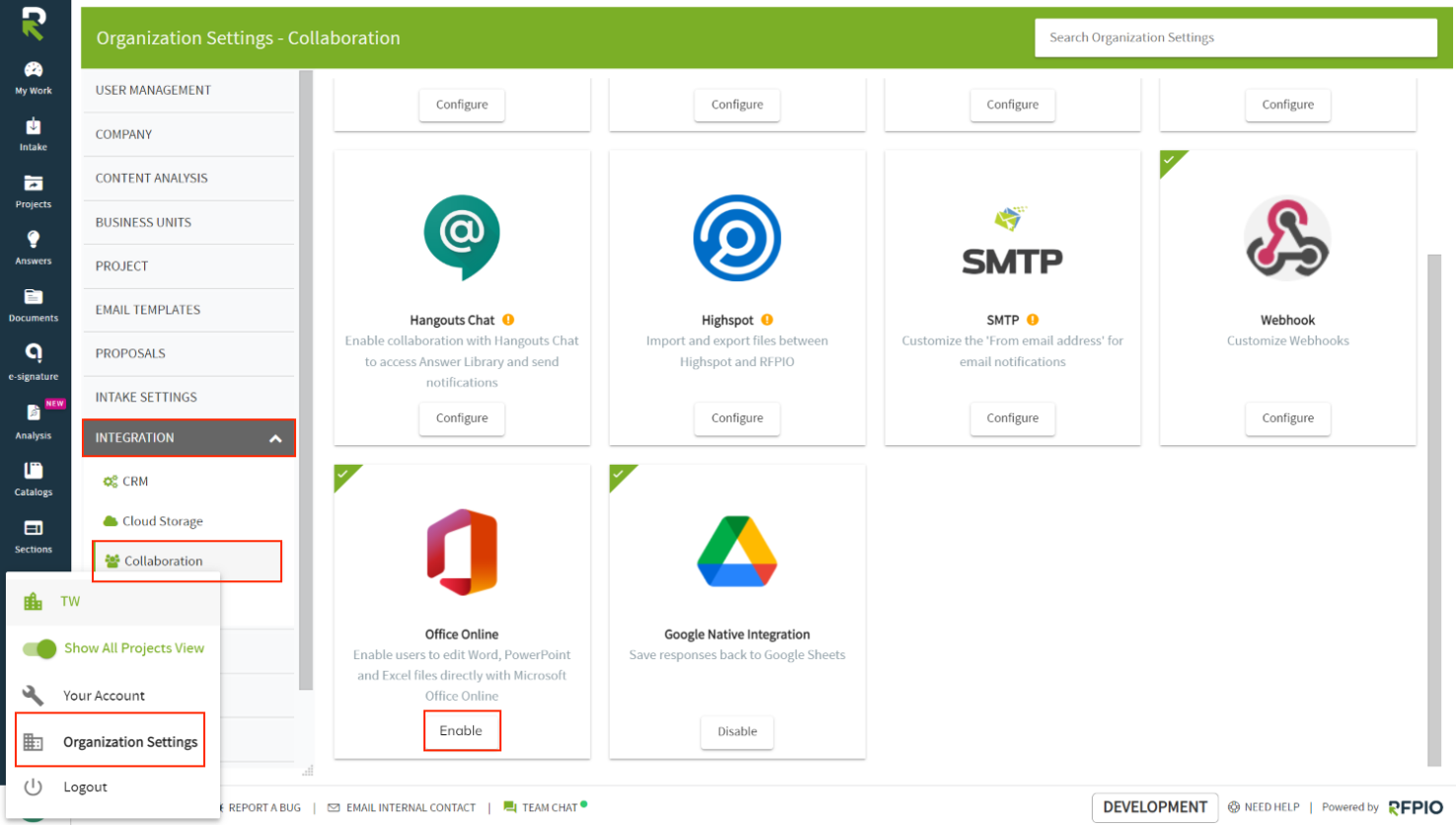The image size is (1456, 825).
Task: Configure Highspot integration
Action: [x=737, y=418]
